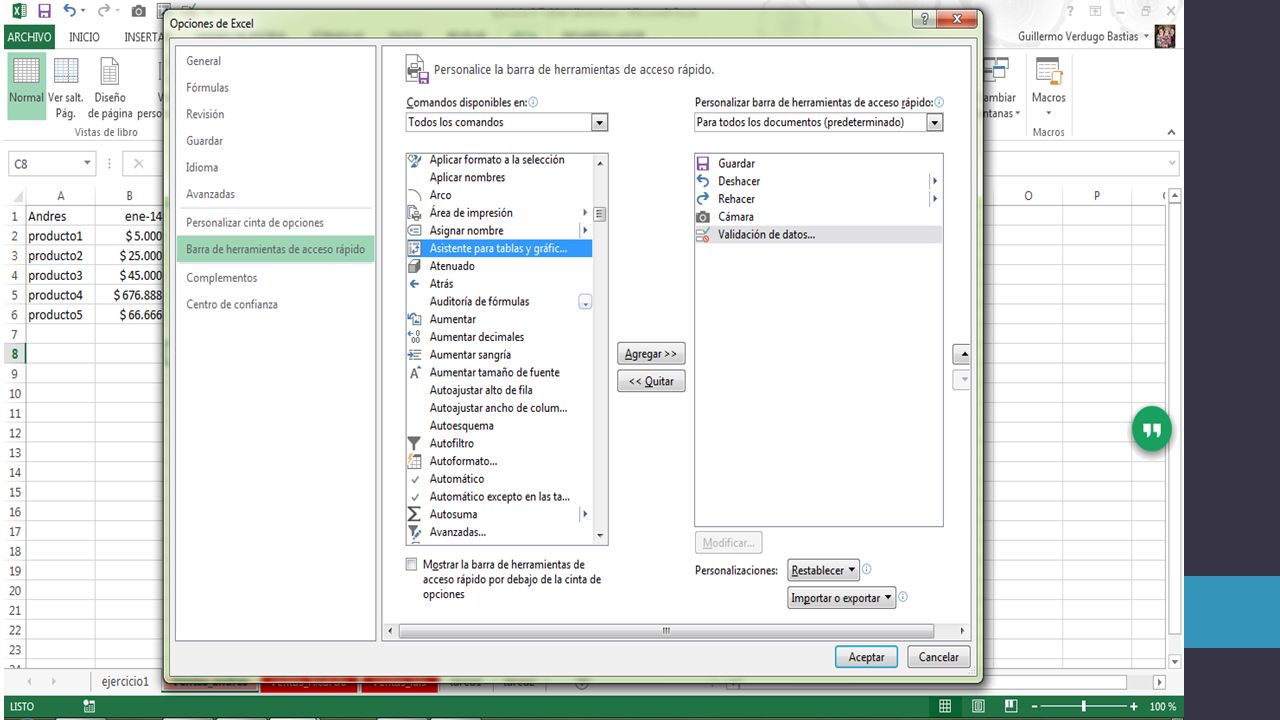Viewport: 1280px width, 720px height.
Task: Open Ver salt. Pág. view icon
Action: click(x=66, y=88)
